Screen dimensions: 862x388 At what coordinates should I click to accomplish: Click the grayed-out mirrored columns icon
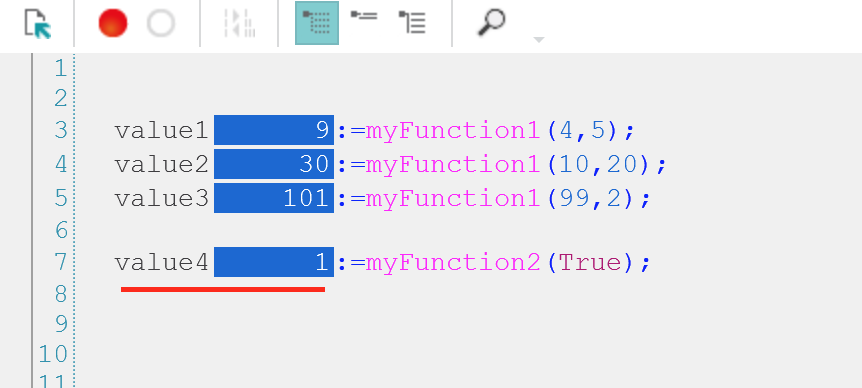click(x=240, y=24)
